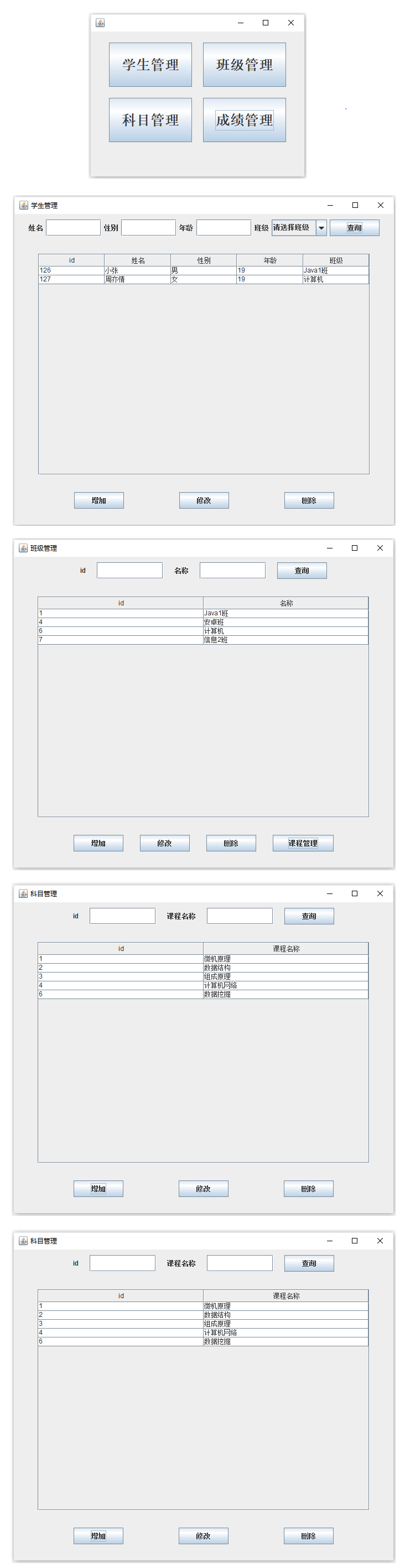Click the id column header in 学生管理 table
The image size is (405, 1568).
click(71, 260)
